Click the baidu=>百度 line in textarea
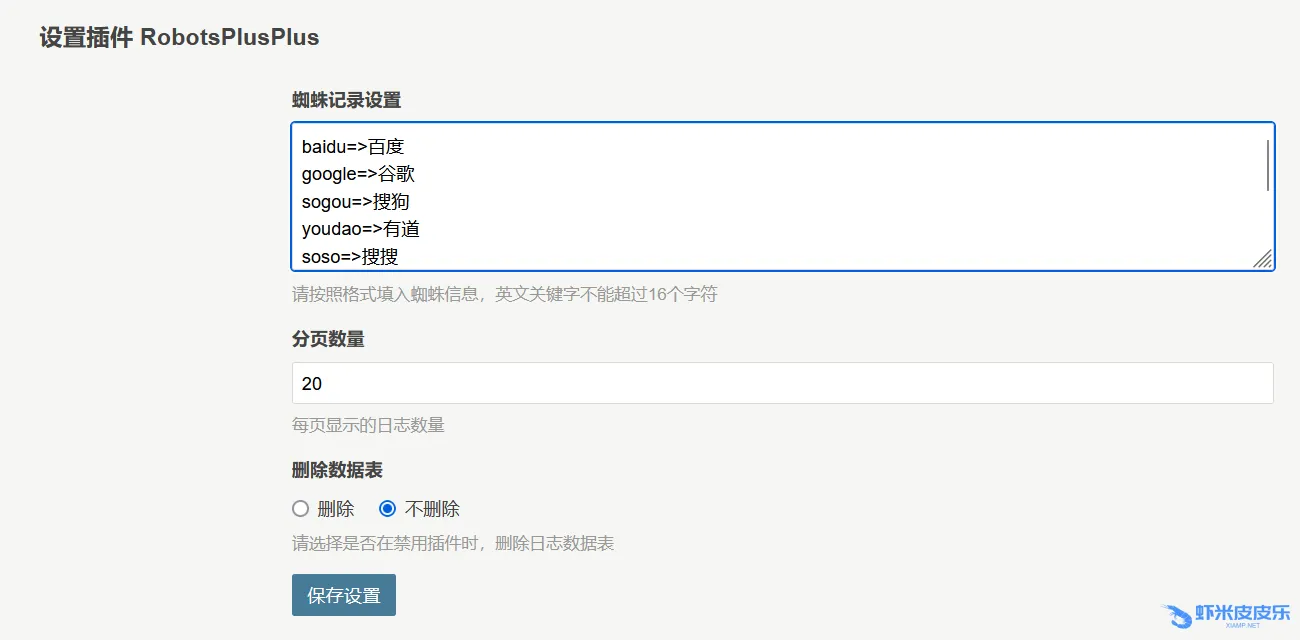 352,147
